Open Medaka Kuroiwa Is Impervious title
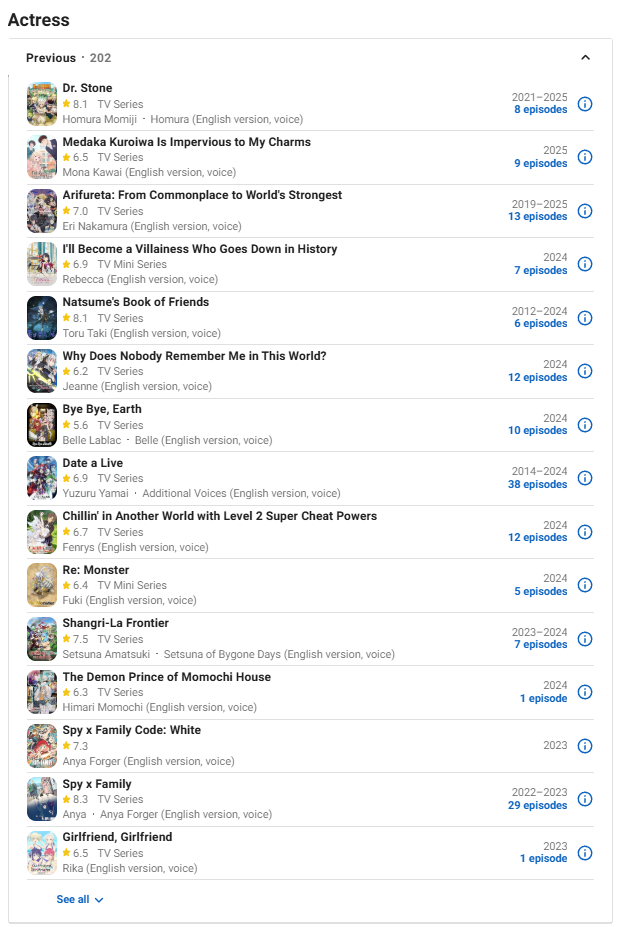This screenshot has width=621, height=927. (x=187, y=142)
